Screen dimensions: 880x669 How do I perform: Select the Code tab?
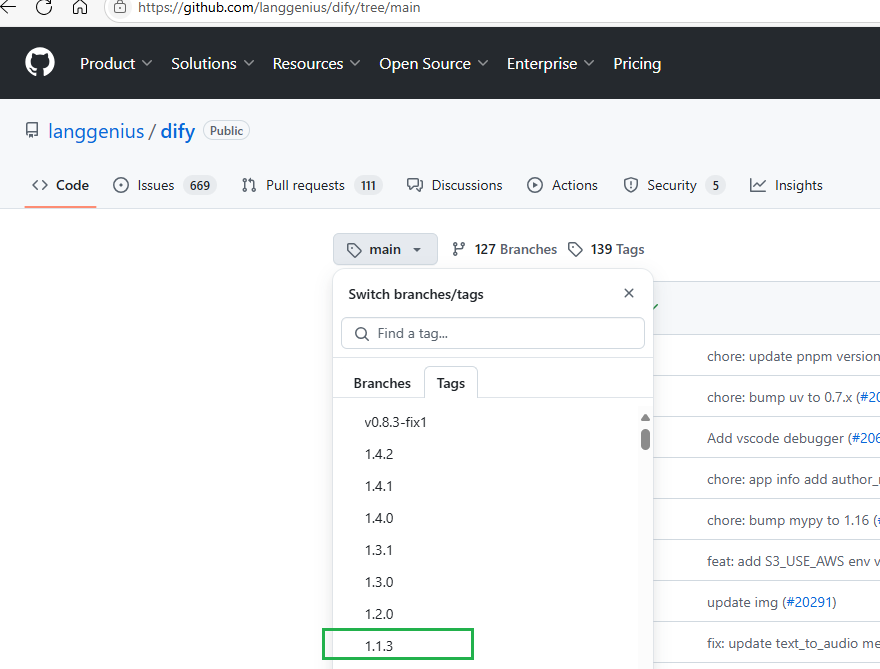[61, 185]
